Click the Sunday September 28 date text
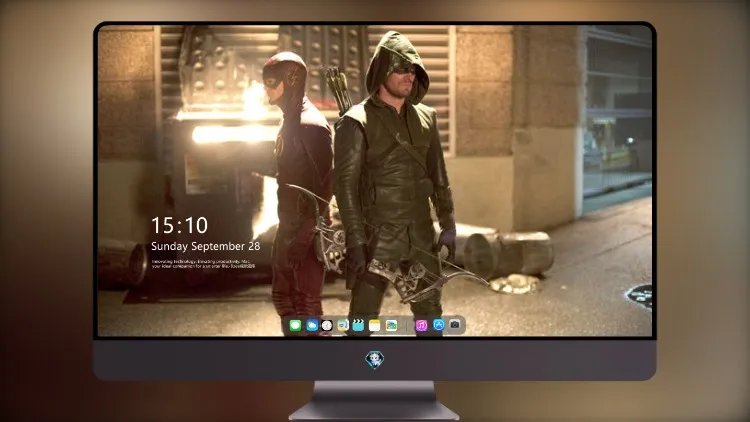750x422 pixels. click(x=206, y=246)
